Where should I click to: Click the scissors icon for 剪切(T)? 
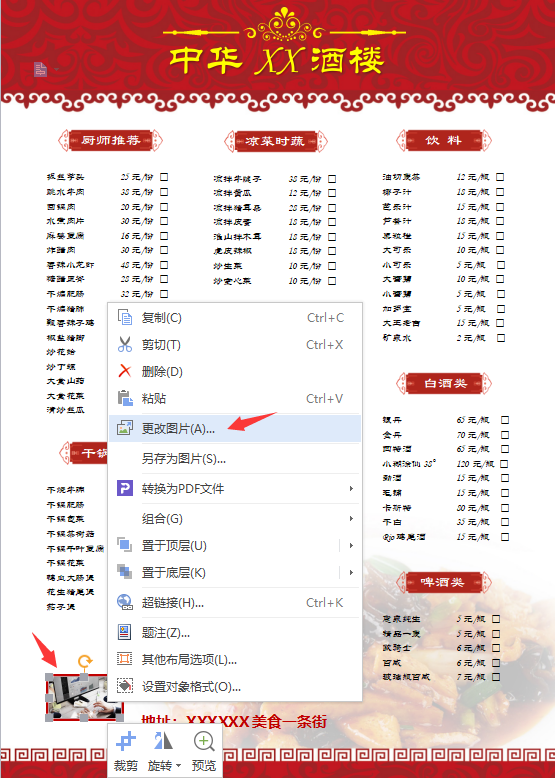click(124, 344)
